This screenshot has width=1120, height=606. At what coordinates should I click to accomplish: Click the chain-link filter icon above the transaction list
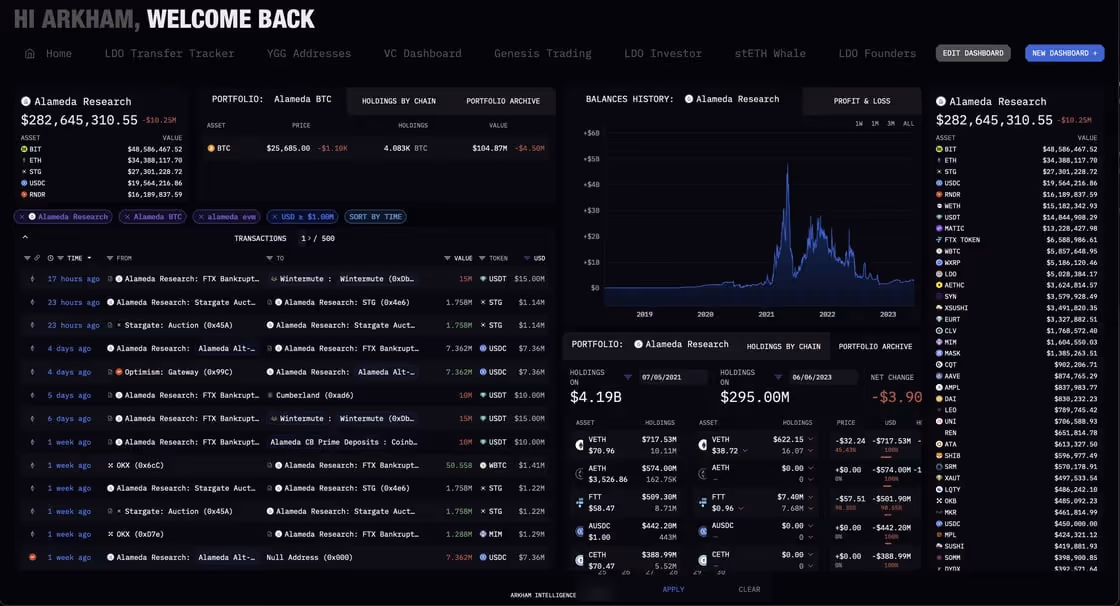[35, 258]
